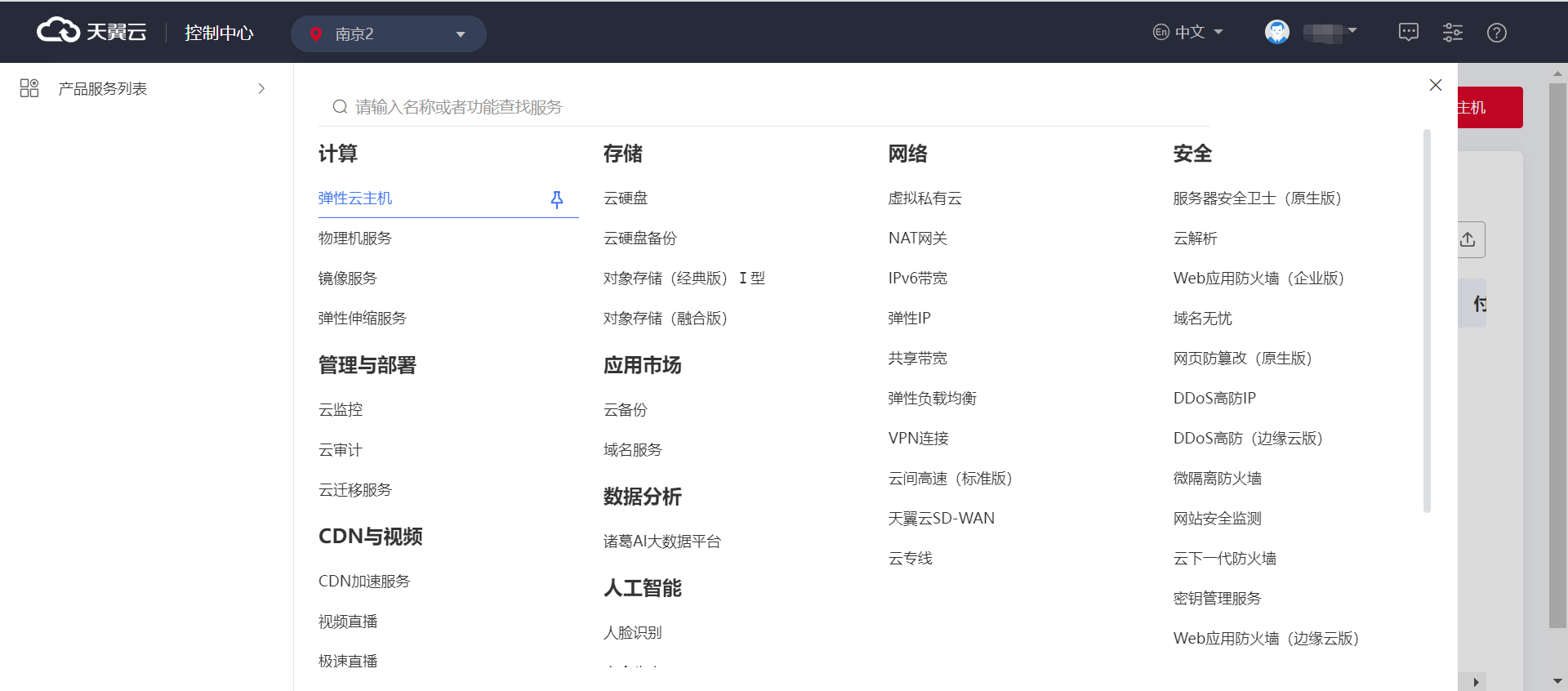Close the service list panel
The image size is (1568, 691).
[1435, 85]
